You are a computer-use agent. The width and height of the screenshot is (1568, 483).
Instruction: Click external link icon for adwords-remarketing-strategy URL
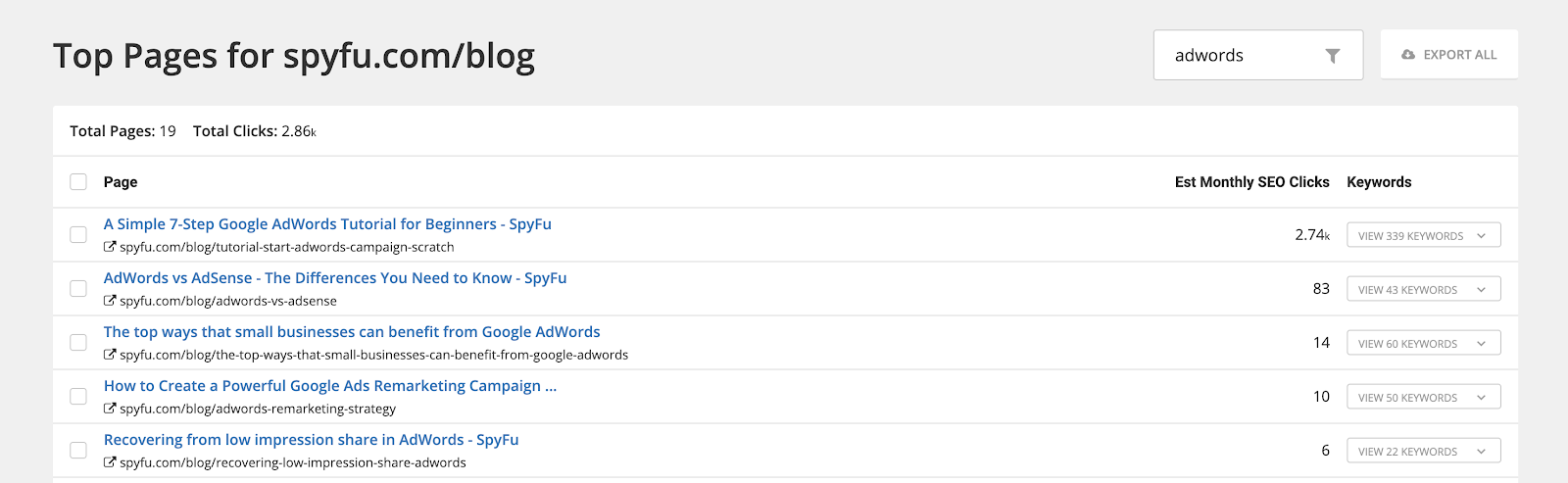tap(110, 409)
